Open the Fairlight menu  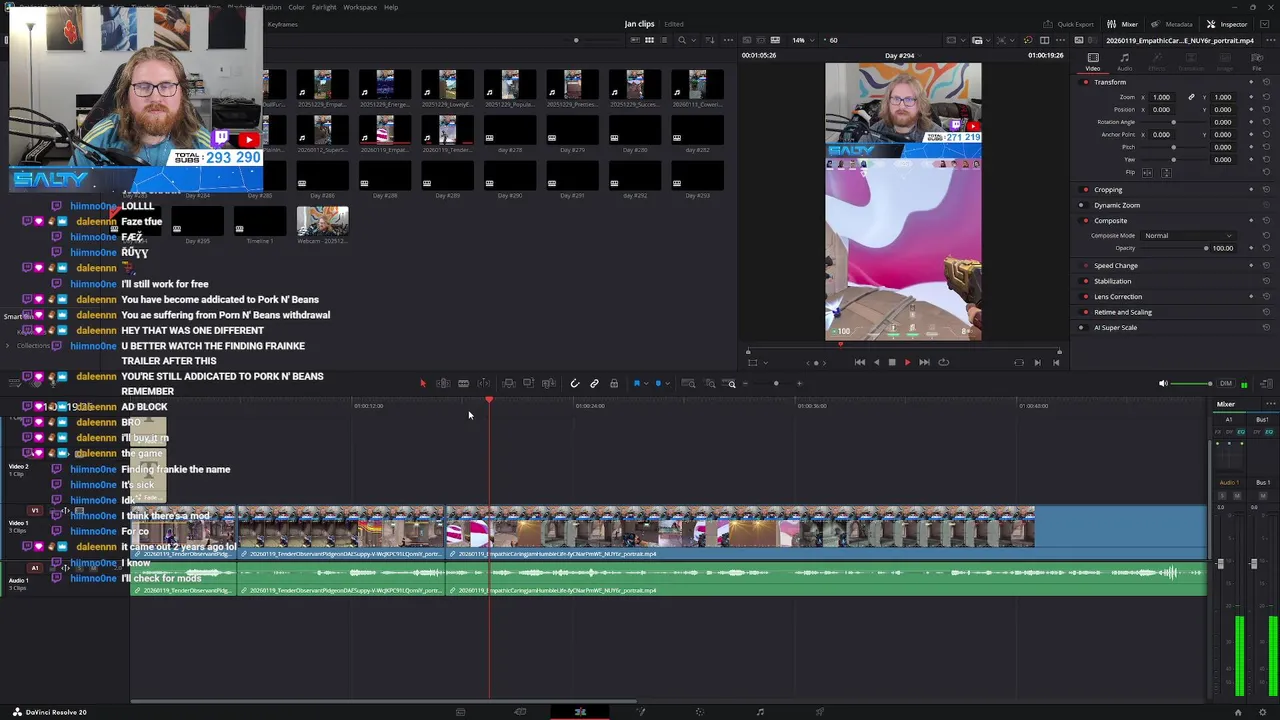coord(324,7)
